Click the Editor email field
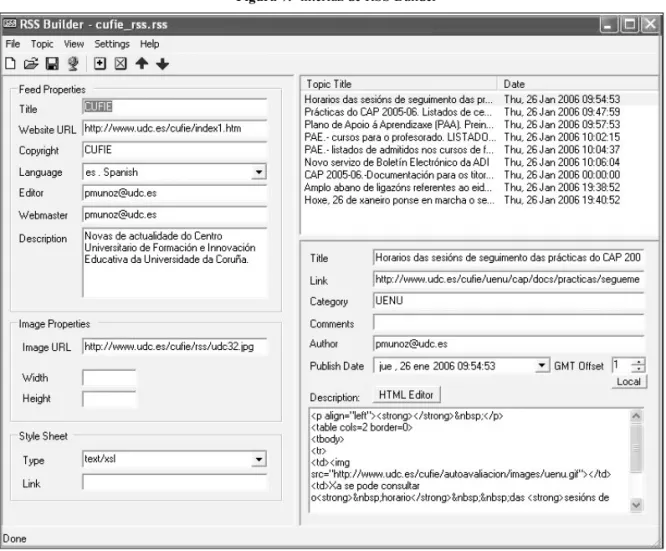The image size is (666, 551). point(175,193)
